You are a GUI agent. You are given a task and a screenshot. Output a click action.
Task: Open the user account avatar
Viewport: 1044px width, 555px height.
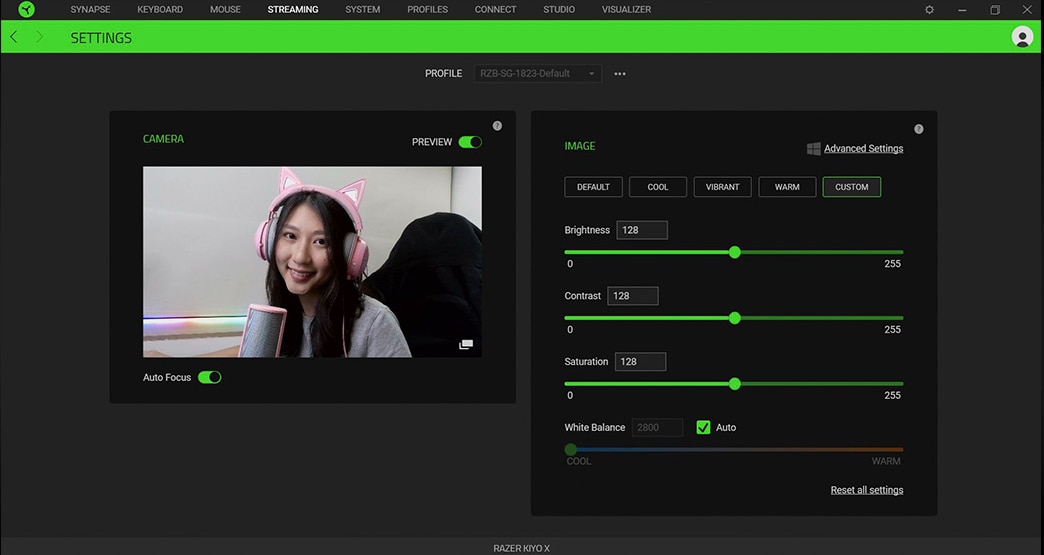point(1022,37)
